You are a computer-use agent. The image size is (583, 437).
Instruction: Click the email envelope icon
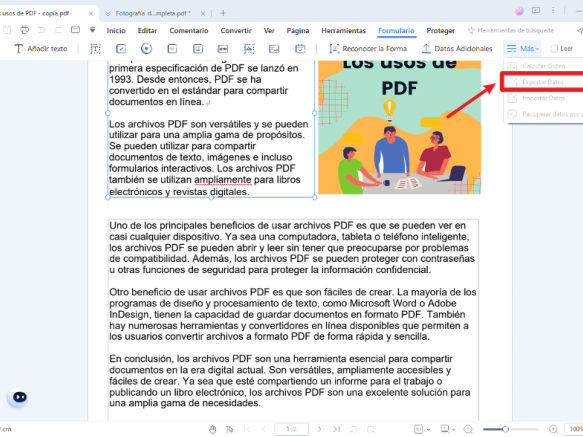click(75, 30)
